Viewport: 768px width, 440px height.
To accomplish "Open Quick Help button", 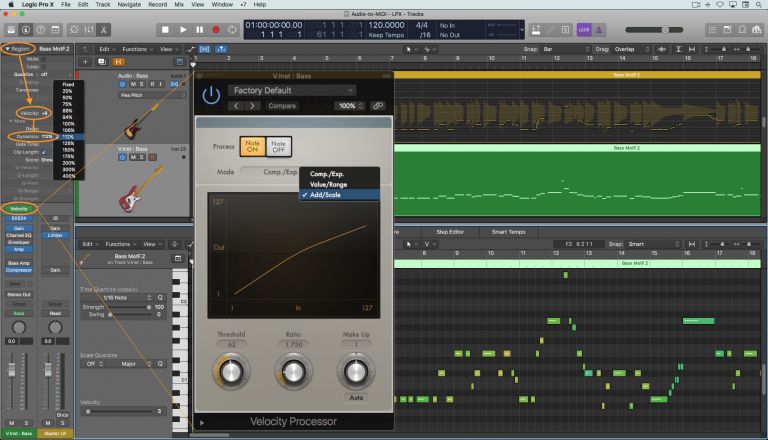I will tap(41, 30).
